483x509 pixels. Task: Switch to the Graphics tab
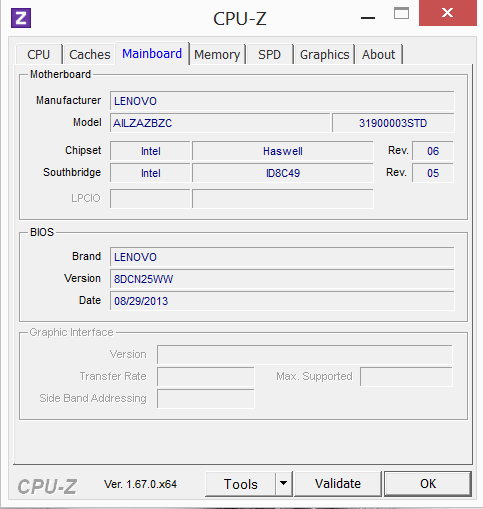[324, 54]
